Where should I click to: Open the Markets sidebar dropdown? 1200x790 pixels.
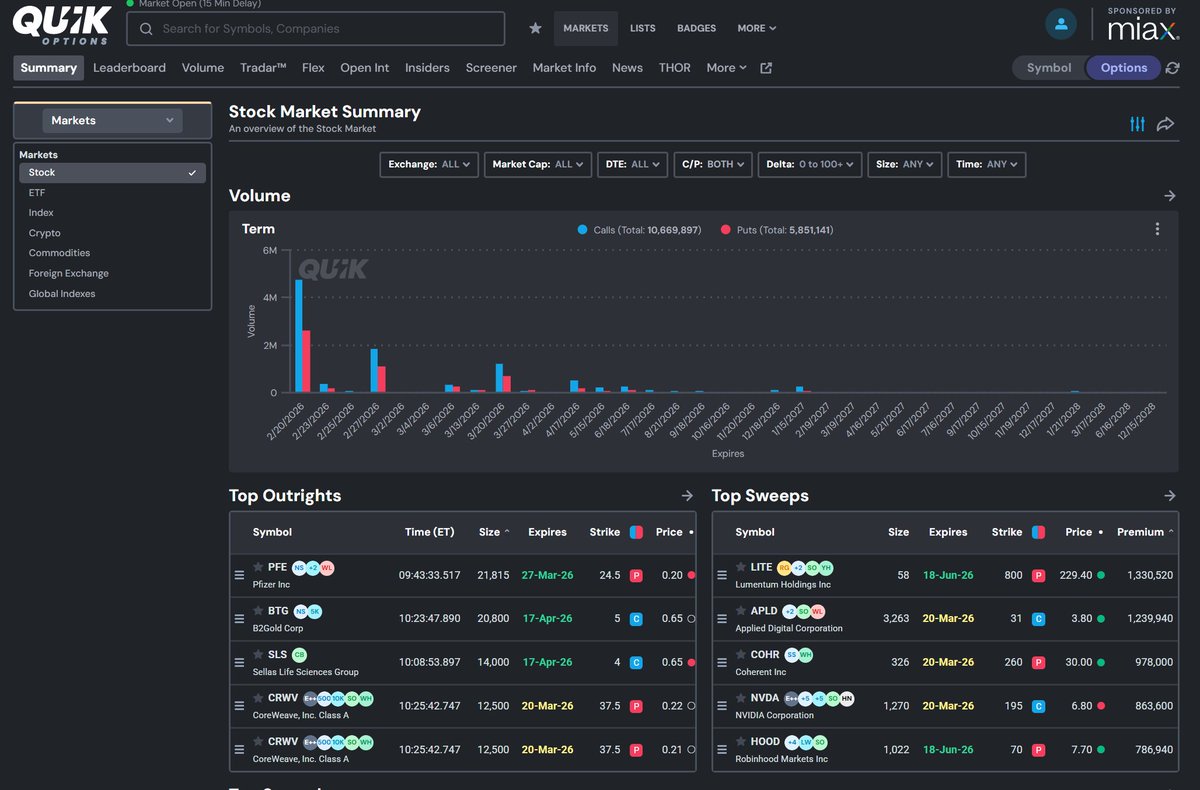coord(112,120)
